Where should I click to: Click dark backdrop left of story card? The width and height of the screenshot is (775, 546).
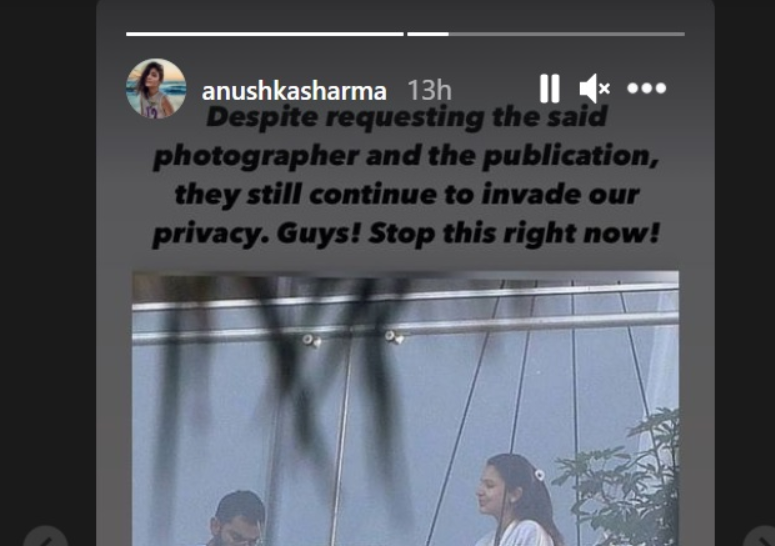(x=48, y=247)
